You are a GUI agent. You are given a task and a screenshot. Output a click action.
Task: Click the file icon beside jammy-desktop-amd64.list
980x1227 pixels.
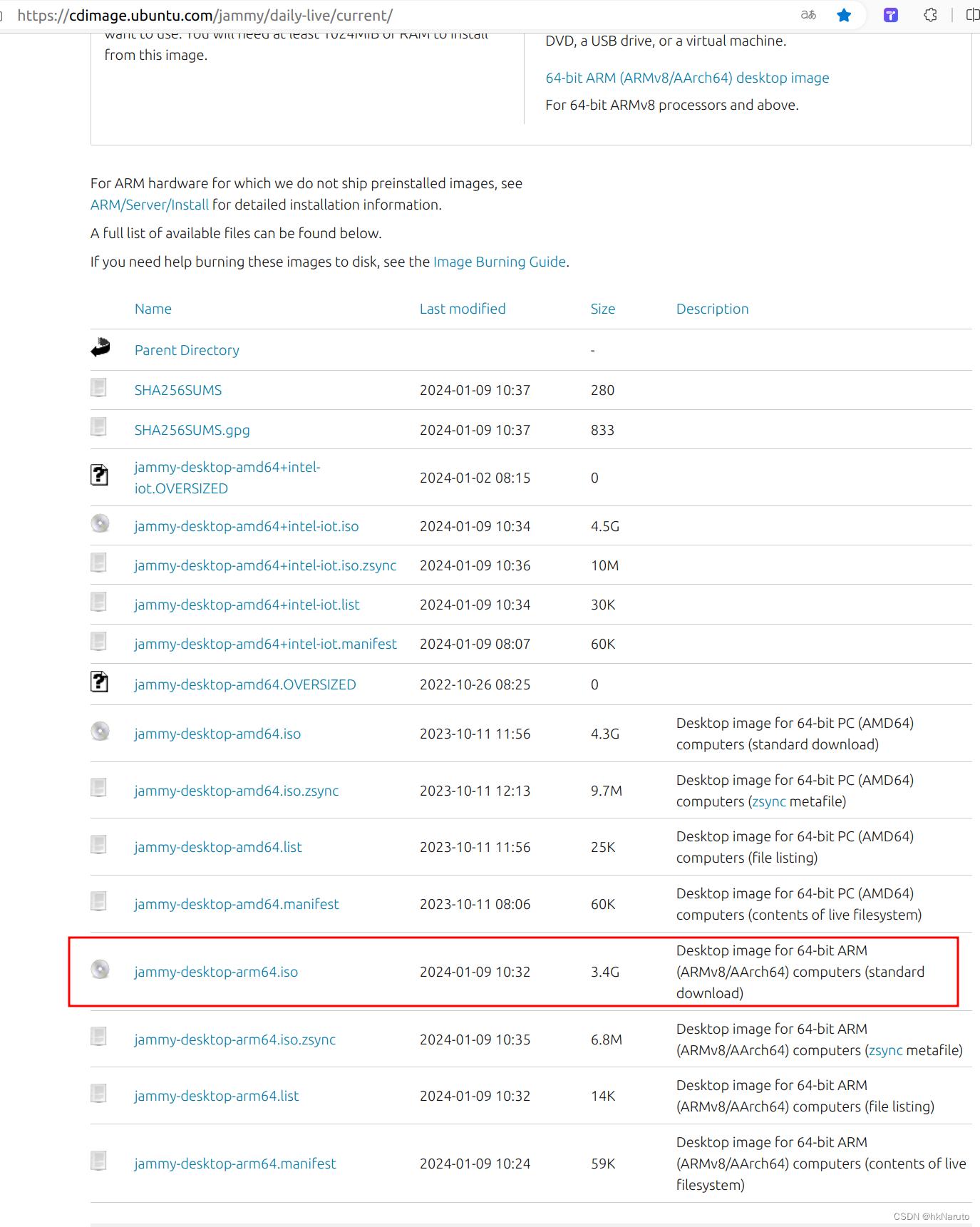[99, 845]
